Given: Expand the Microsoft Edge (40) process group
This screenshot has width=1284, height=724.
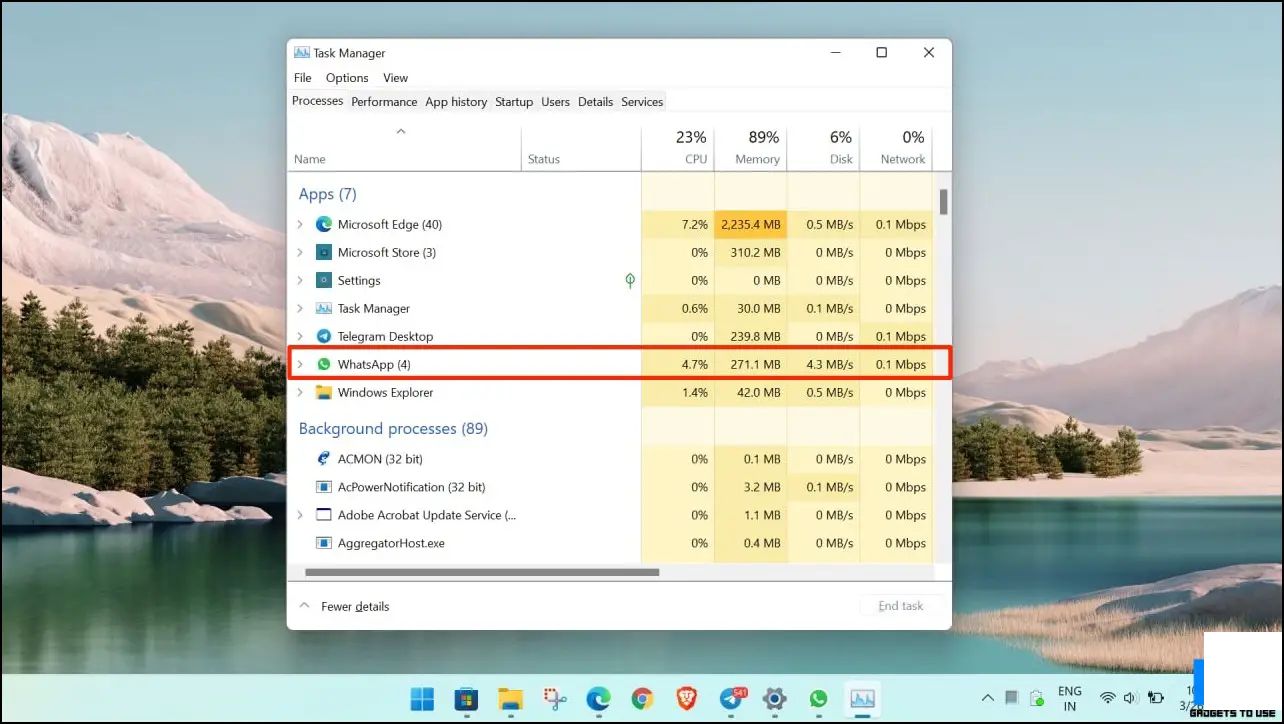Looking at the screenshot, I should [x=300, y=224].
